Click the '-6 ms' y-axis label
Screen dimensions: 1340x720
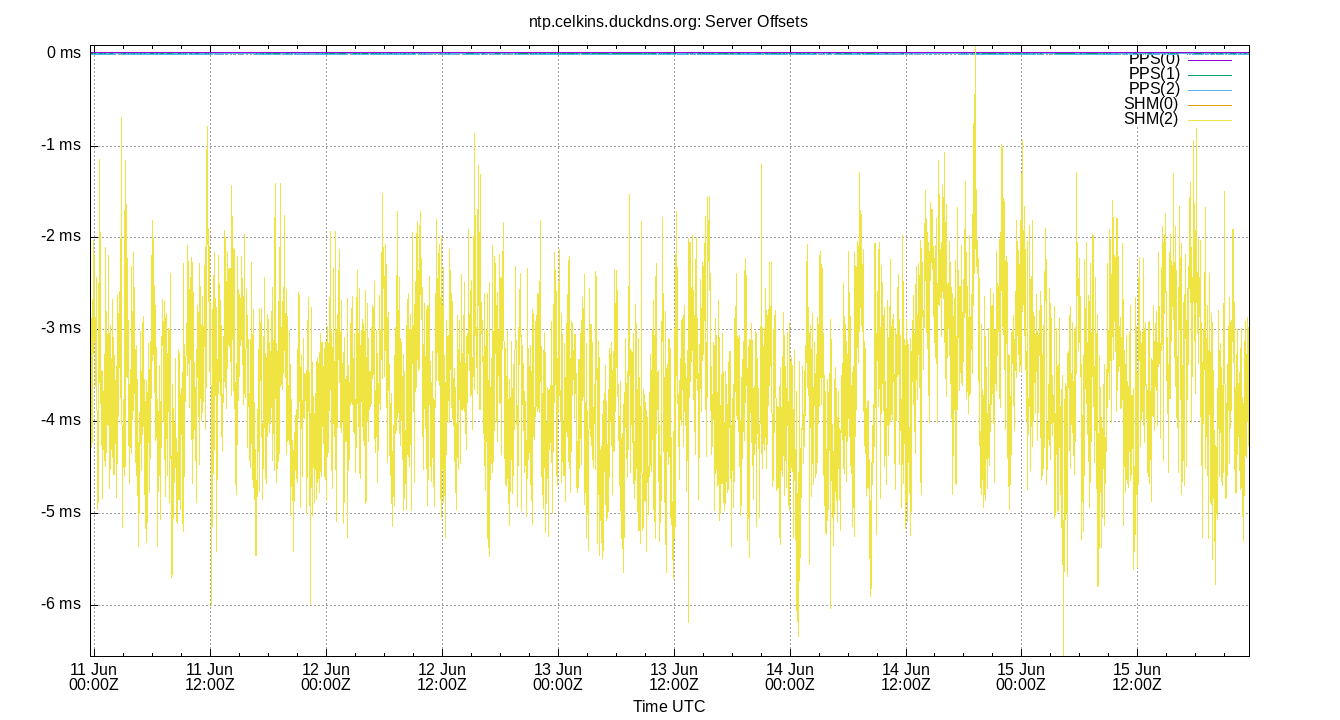click(x=61, y=604)
